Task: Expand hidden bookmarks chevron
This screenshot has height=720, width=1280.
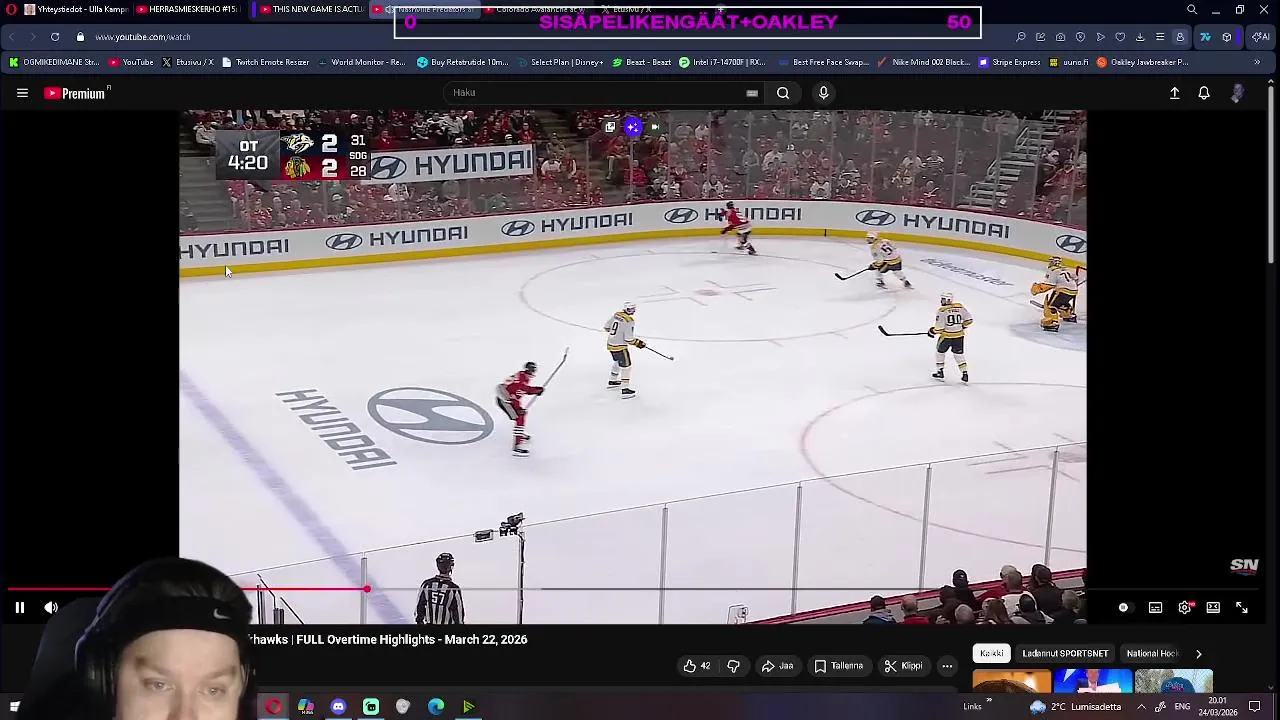Action: (1257, 62)
